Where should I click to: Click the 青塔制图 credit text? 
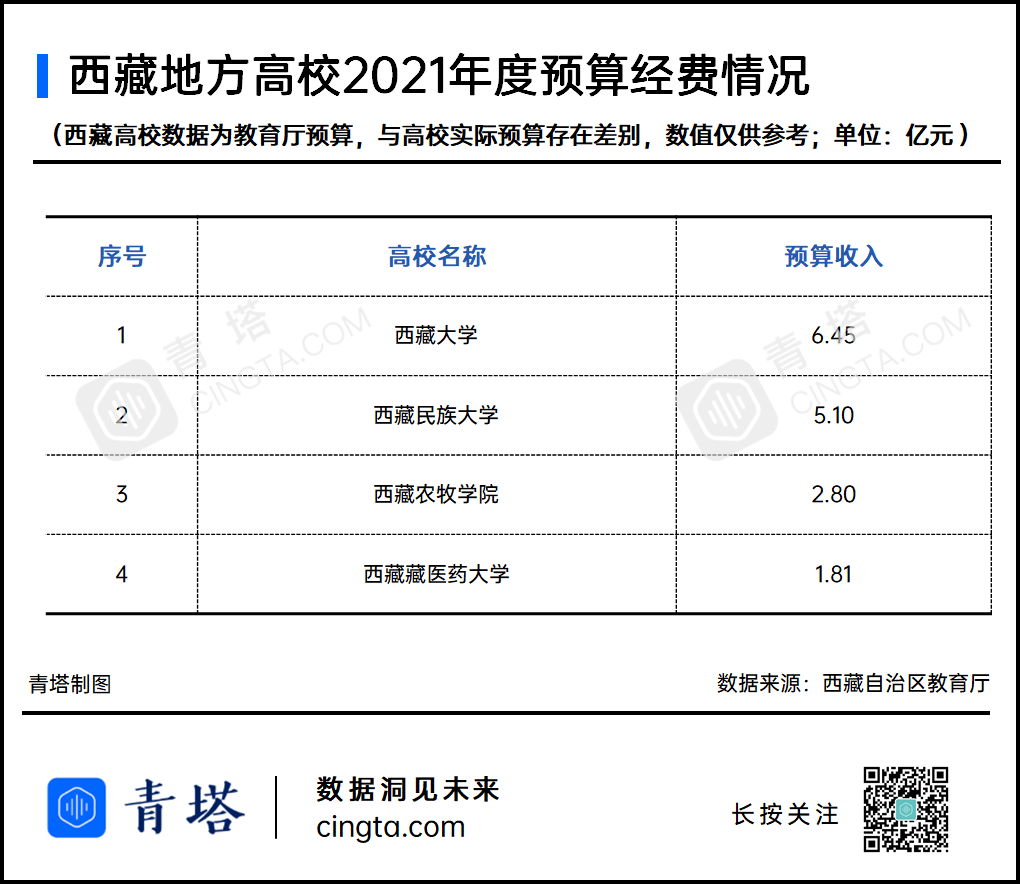[70, 684]
